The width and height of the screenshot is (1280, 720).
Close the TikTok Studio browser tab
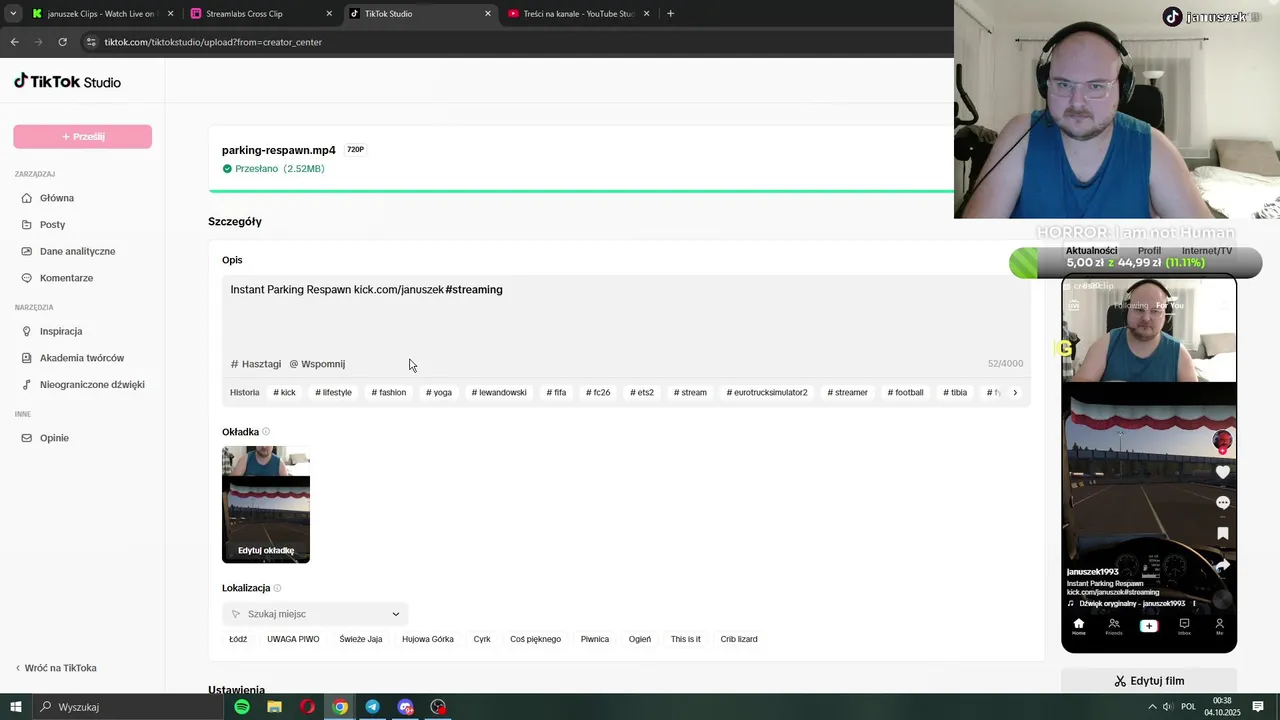click(488, 14)
